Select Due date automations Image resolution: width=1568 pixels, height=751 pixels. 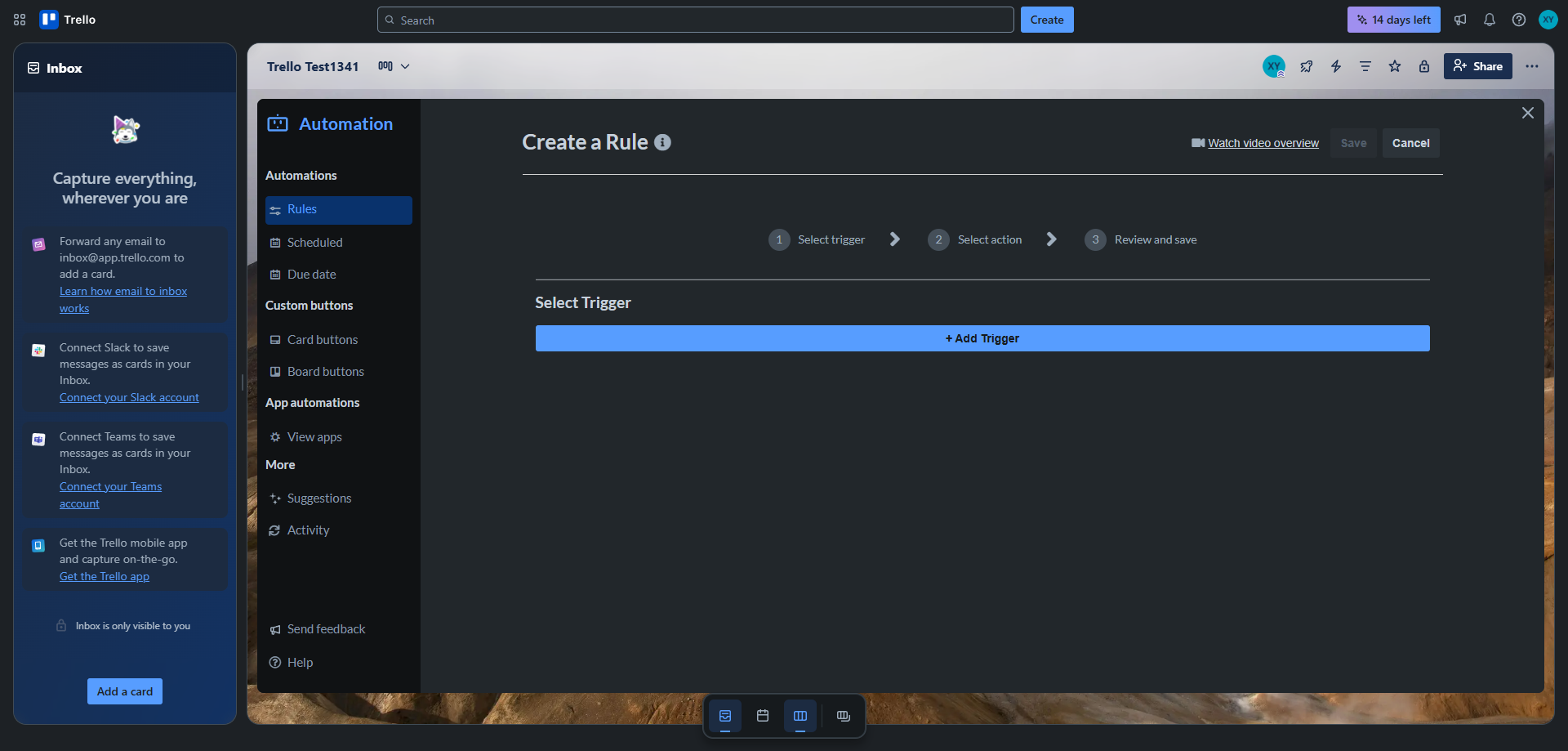(338, 275)
